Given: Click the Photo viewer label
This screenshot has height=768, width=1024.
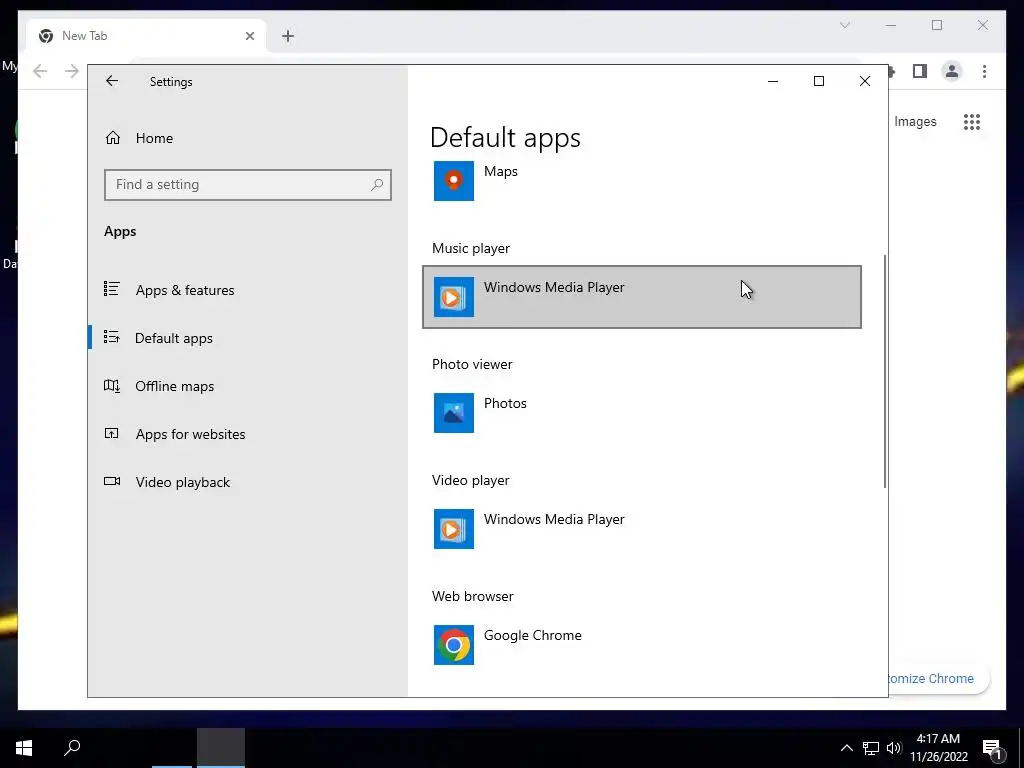Looking at the screenshot, I should click(472, 364).
